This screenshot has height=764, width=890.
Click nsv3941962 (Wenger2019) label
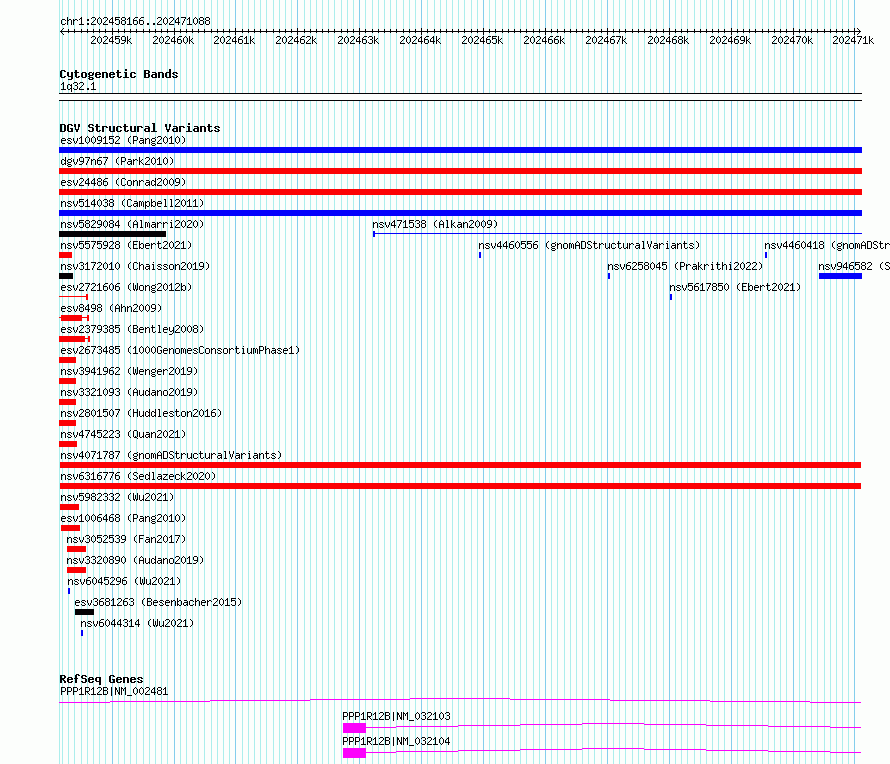coord(129,371)
